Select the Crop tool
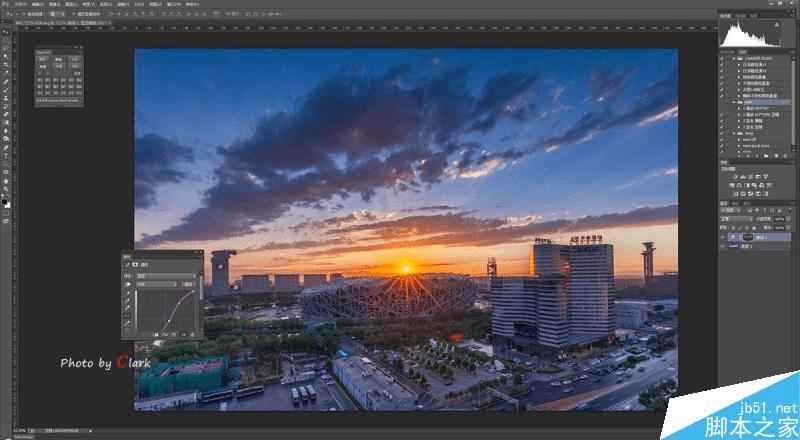This screenshot has height=440, width=800. [x=6, y=64]
